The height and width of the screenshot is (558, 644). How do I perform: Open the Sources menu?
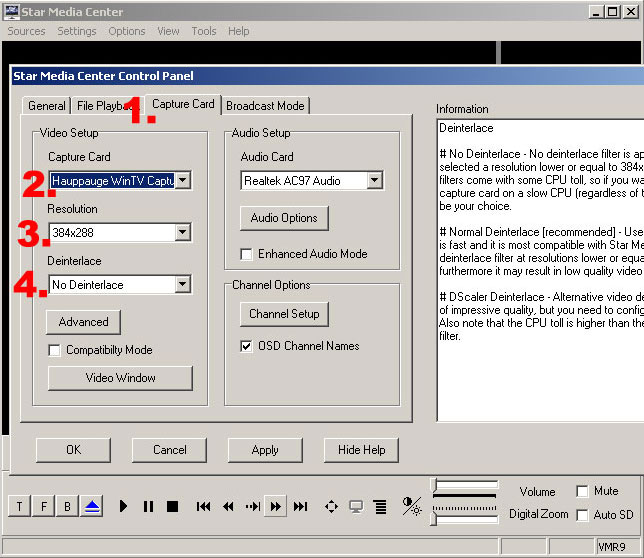pos(26,31)
